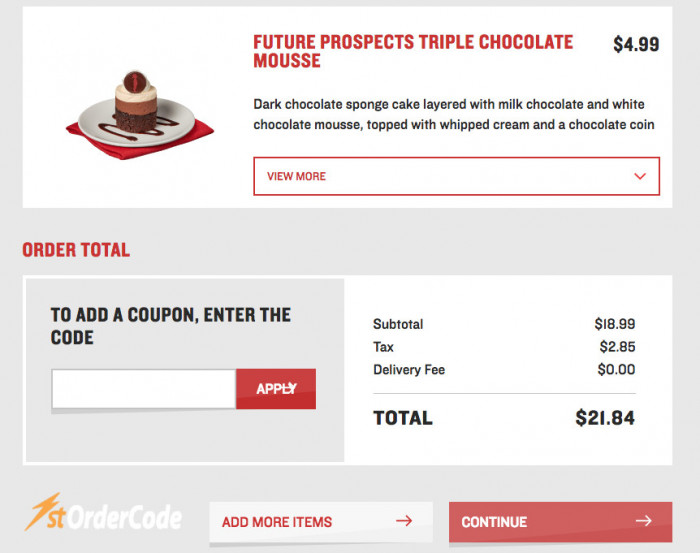Click the TOTAL amount $21.84
This screenshot has height=553, width=700.
click(x=605, y=418)
